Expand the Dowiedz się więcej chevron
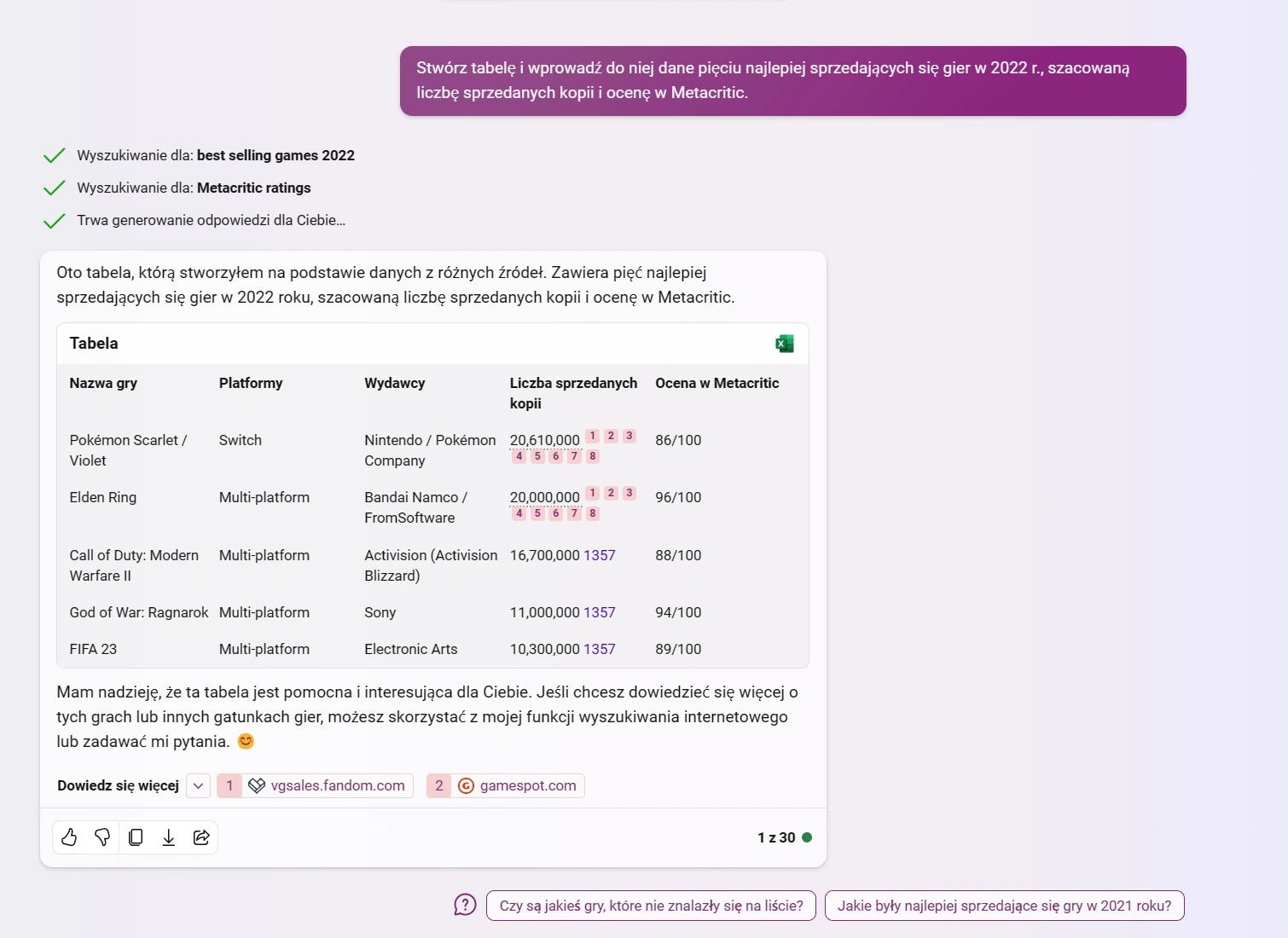 [198, 785]
